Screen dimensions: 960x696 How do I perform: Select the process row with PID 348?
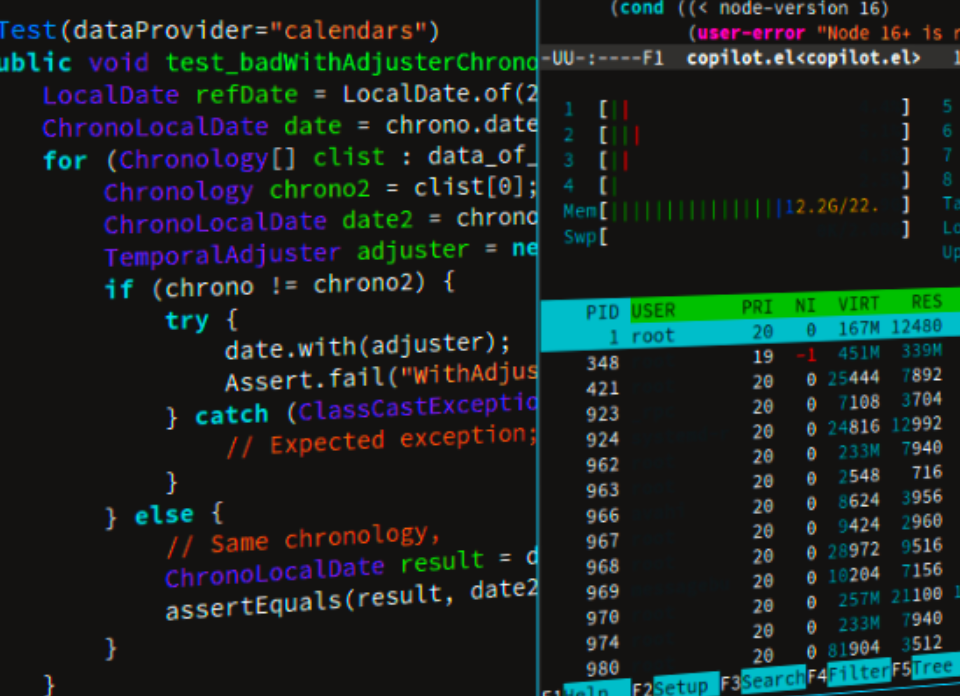click(751, 357)
